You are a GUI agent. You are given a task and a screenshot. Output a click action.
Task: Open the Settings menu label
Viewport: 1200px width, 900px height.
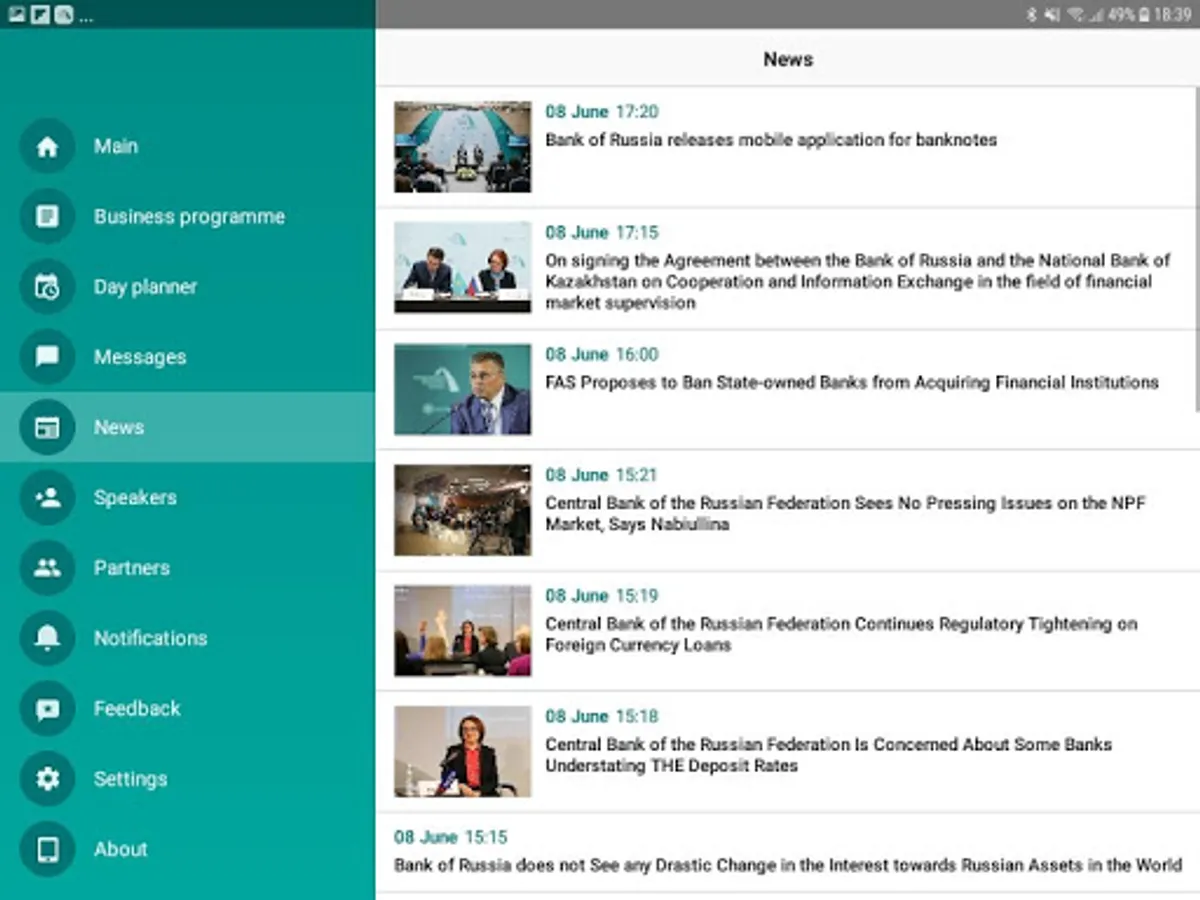(130, 779)
